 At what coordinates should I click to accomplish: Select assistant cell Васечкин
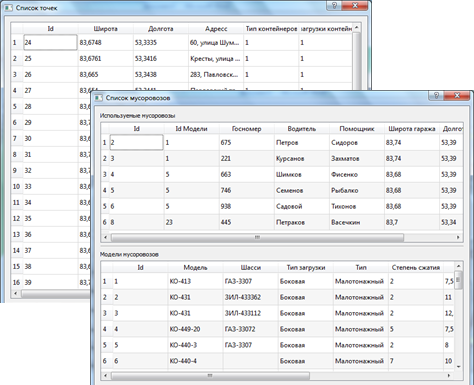[x=357, y=222]
